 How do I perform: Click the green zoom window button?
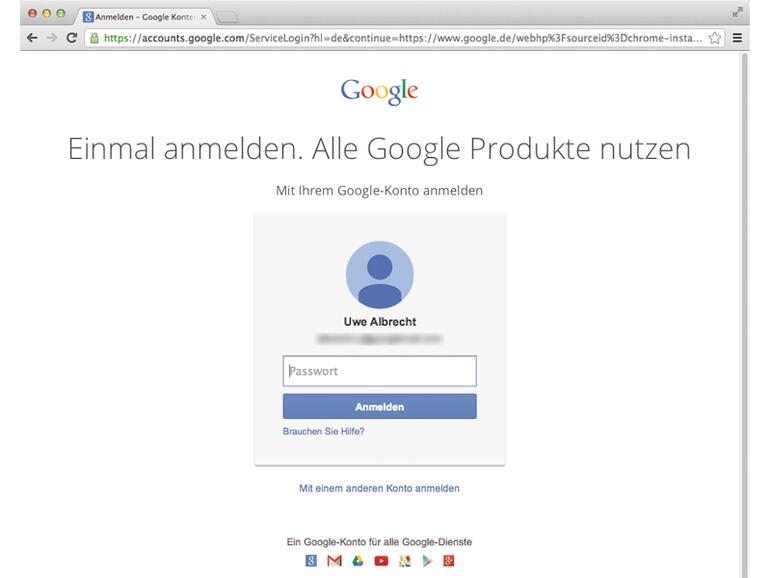(61, 13)
